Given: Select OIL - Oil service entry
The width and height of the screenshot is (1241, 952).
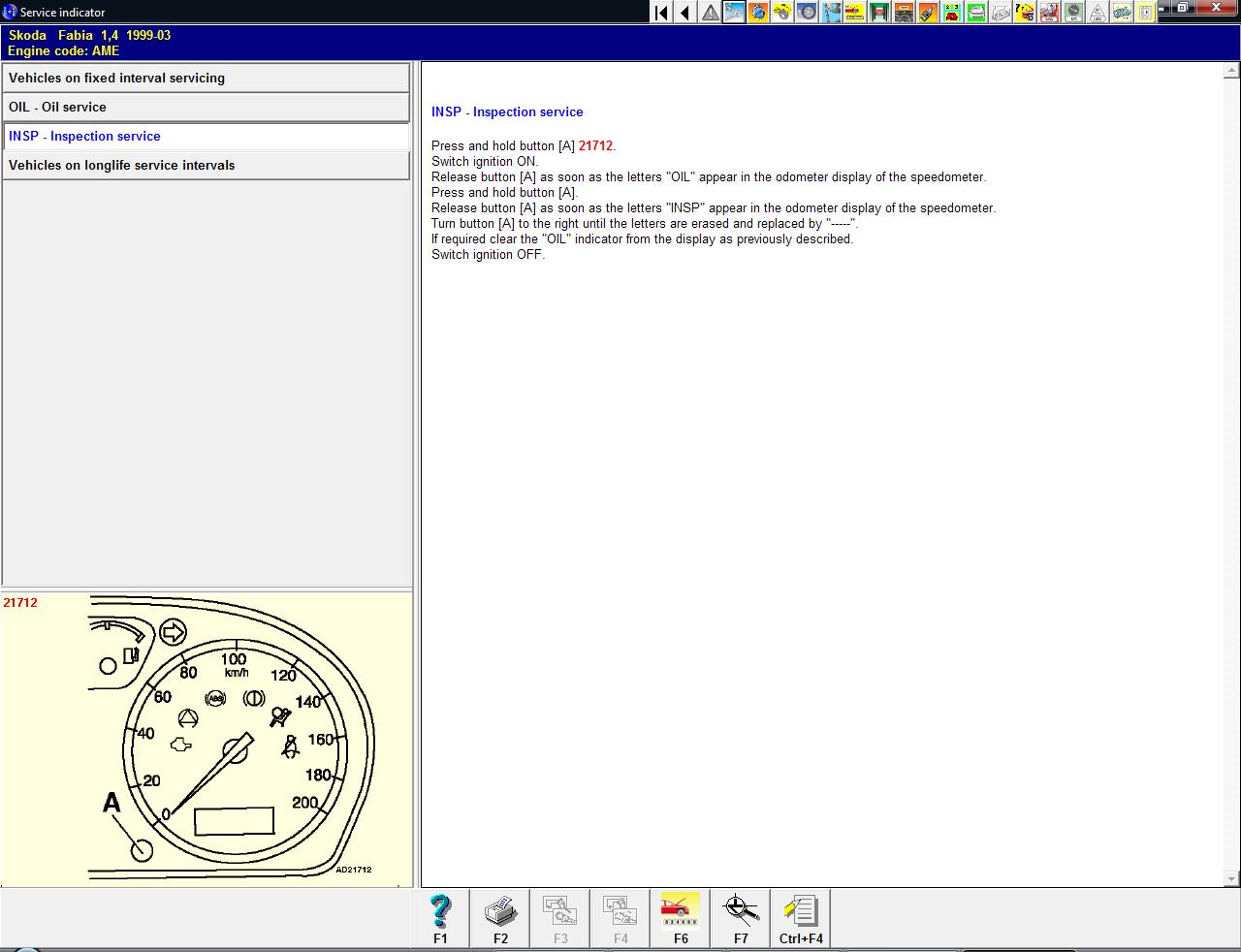Looking at the screenshot, I should [206, 107].
